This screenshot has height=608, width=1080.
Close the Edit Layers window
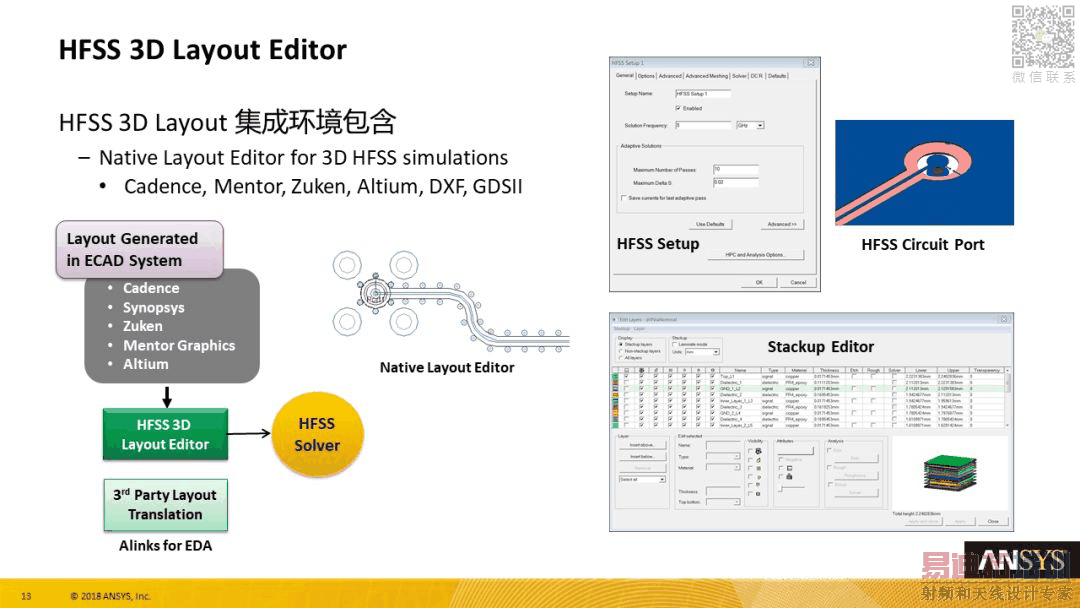tap(1004, 319)
